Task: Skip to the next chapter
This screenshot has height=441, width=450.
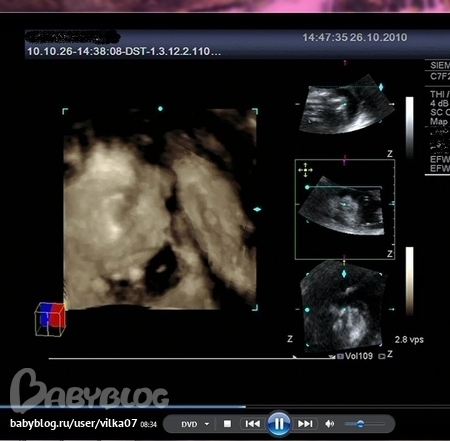Action: coord(305,424)
